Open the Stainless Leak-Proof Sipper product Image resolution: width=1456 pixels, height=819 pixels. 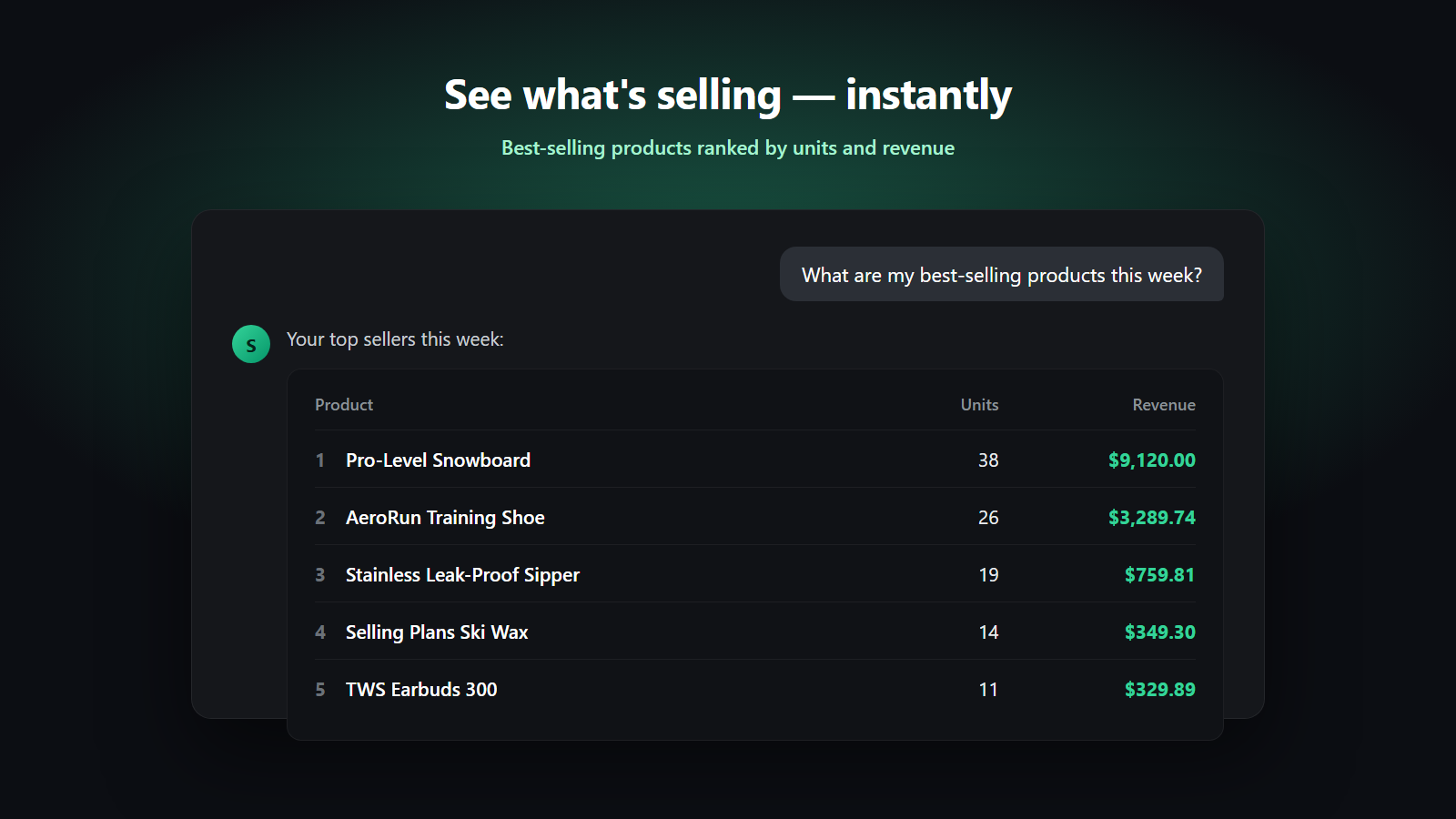[462, 575]
